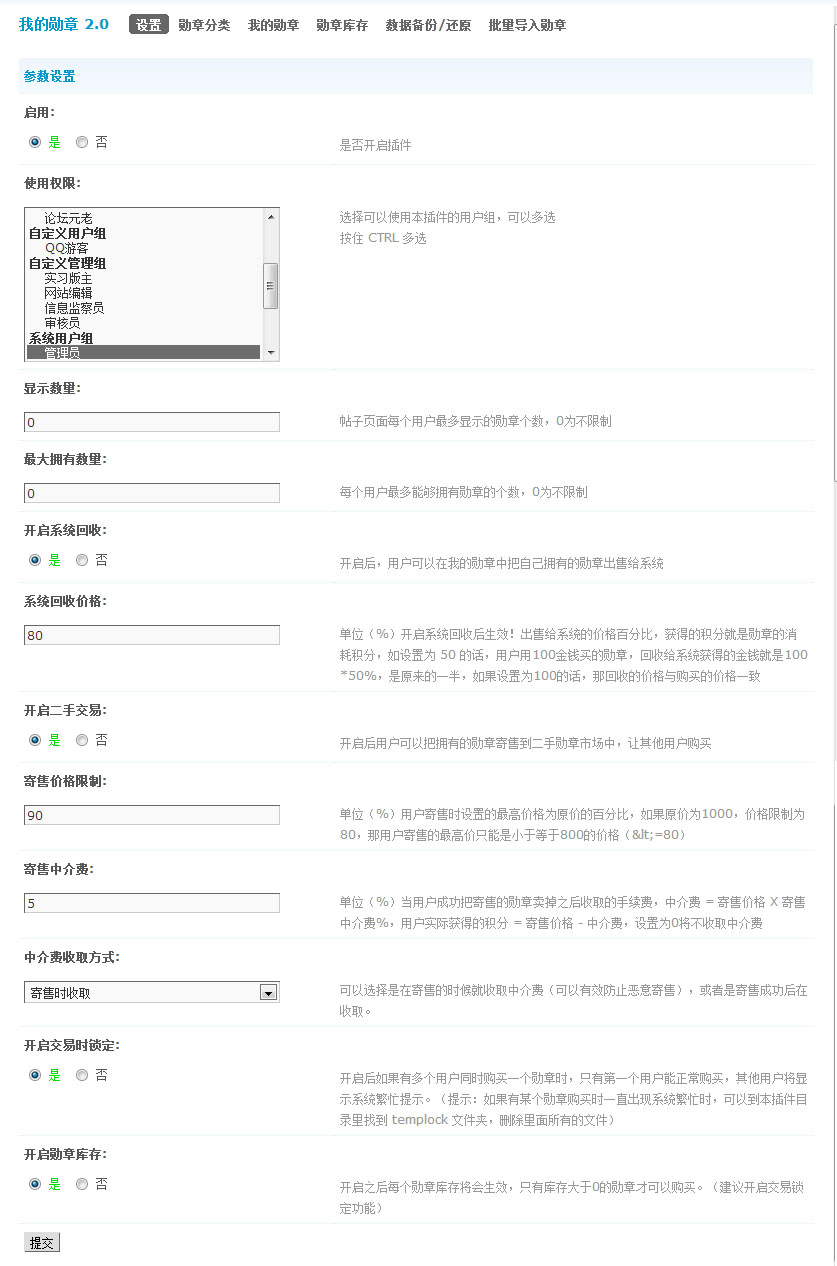Image resolution: width=837 pixels, height=1266 pixels.
Task: Select 是 radio for 开启系统回收
Action: [36, 560]
